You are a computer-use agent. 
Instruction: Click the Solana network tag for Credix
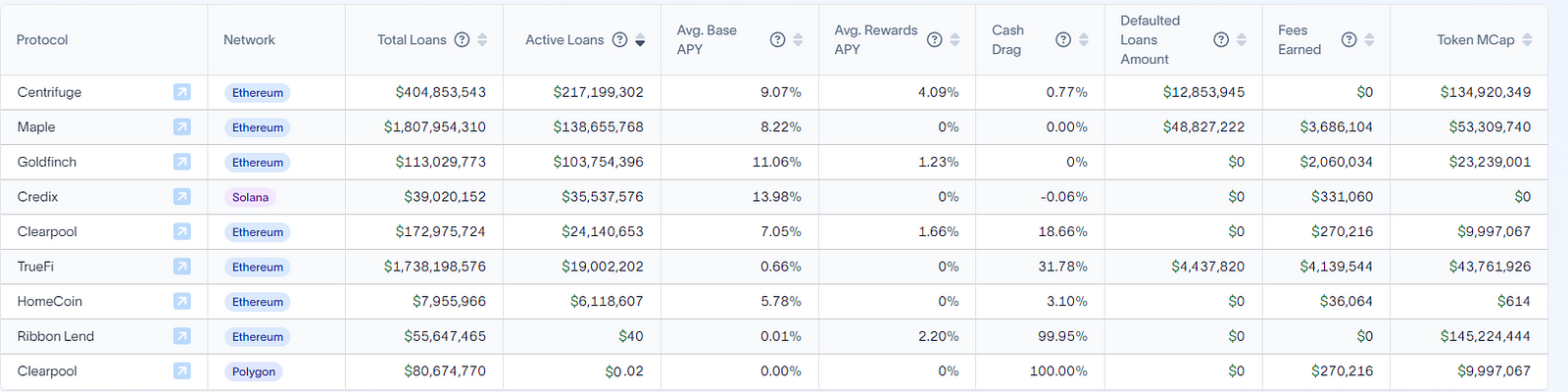tap(250, 197)
